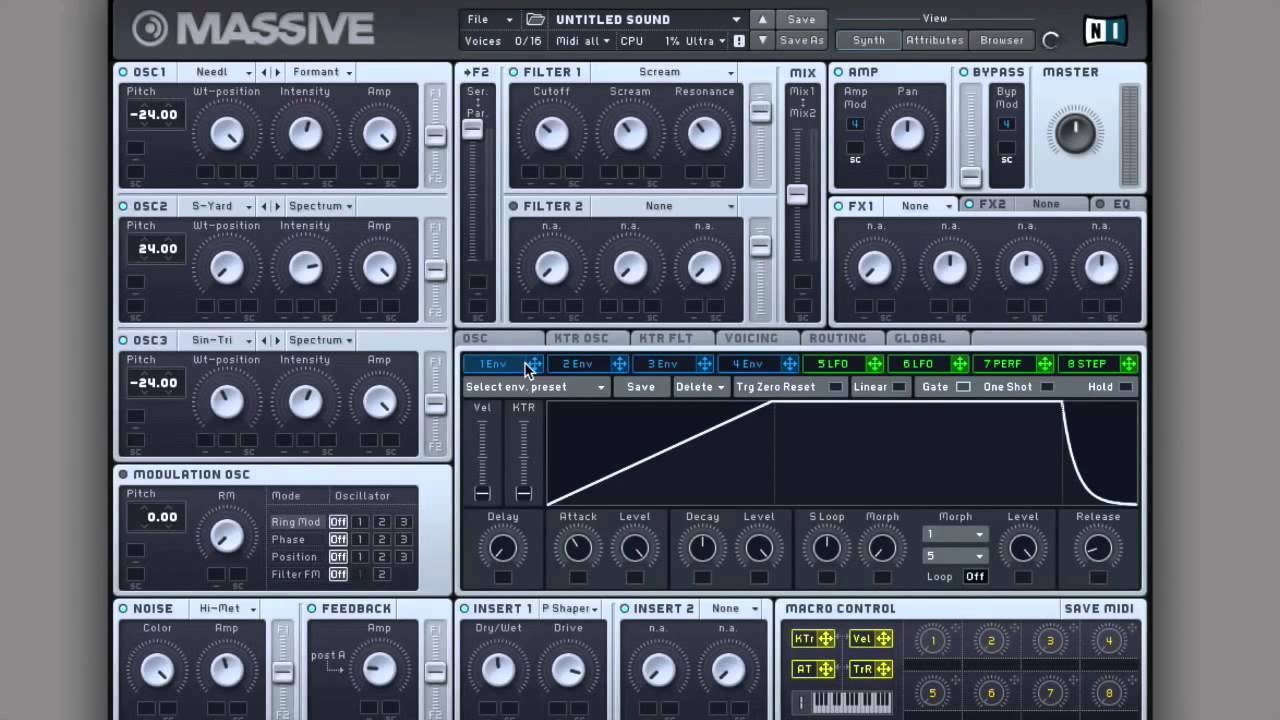Screen dimensions: 1280x720
Task: Open the File menu dropdown
Action: [x=490, y=19]
